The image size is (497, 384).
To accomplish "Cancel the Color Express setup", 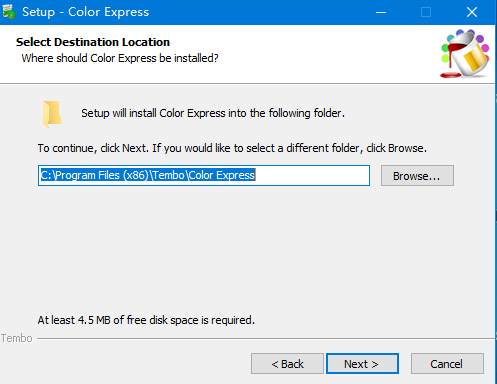I will tap(447, 363).
